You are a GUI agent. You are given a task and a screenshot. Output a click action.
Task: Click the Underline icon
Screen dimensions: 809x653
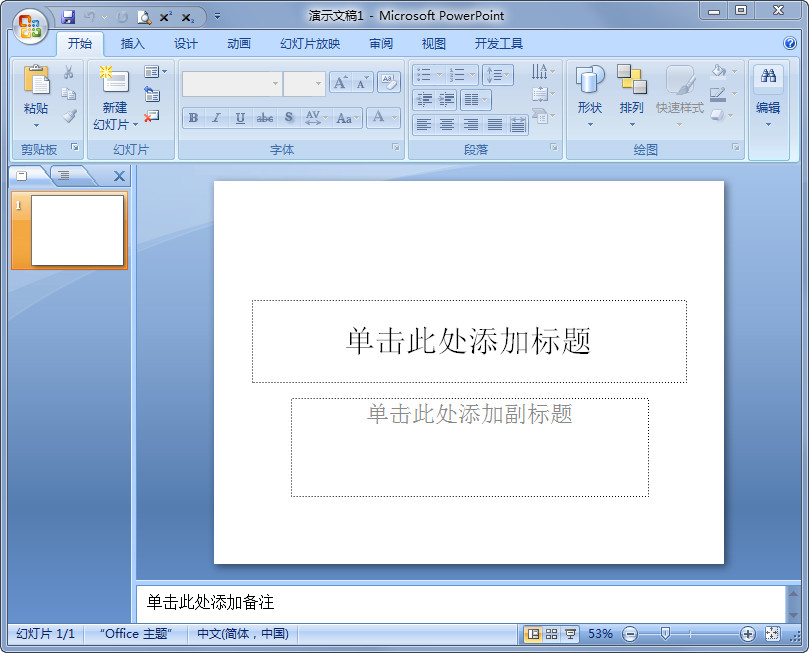click(x=239, y=118)
